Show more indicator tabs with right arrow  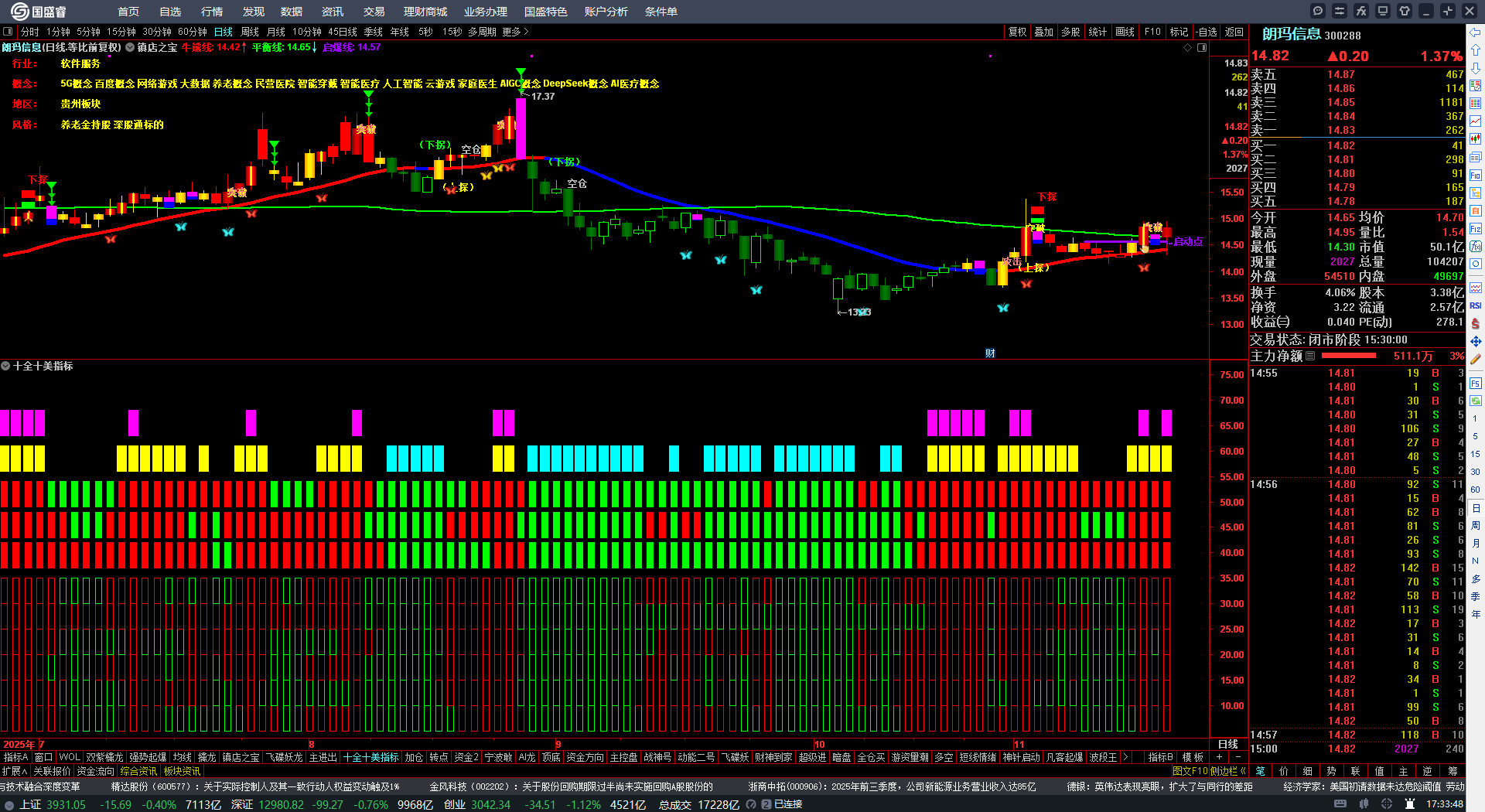[1125, 757]
